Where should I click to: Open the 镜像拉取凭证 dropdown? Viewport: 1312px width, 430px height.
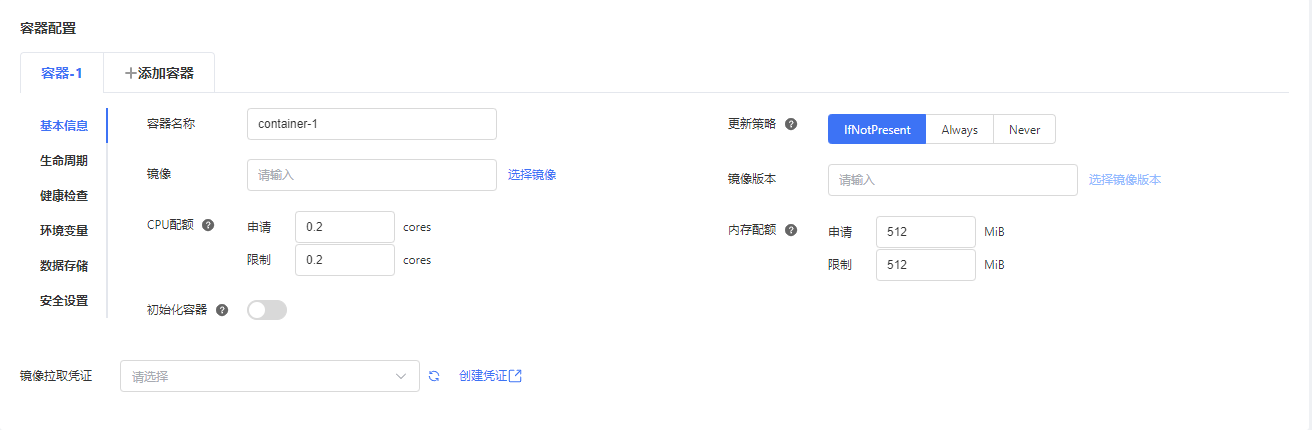click(x=270, y=376)
